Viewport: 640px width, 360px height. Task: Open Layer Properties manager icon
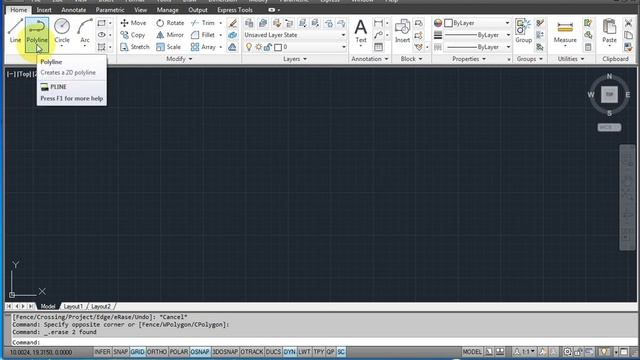pos(249,23)
